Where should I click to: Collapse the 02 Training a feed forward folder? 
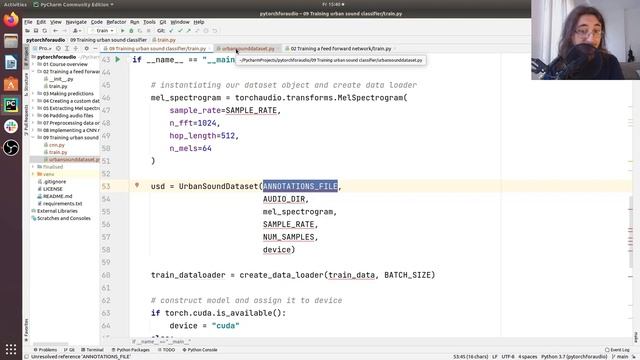pos(33,71)
